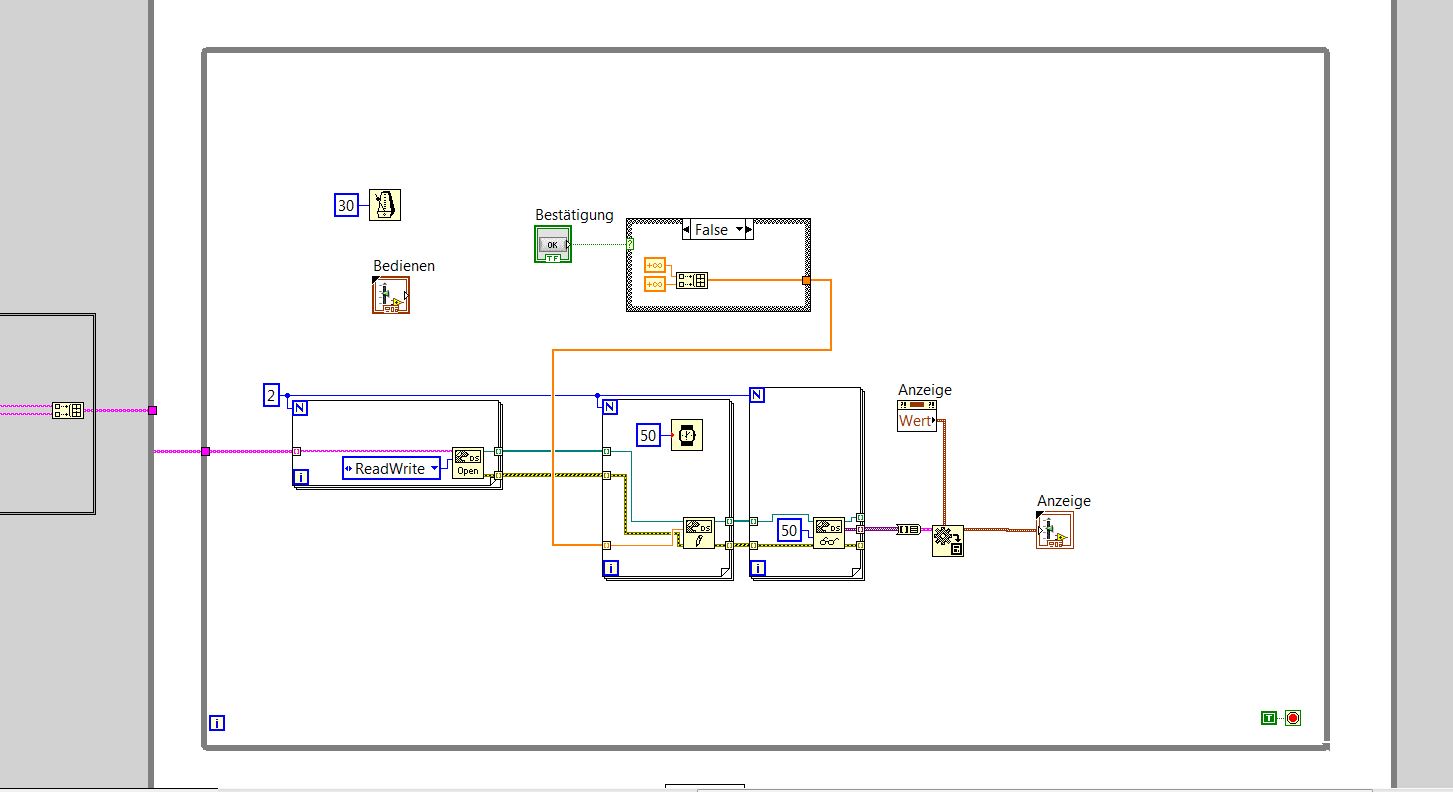The image size is (1453, 792).
Task: Select the Bedienen slider control terminal
Action: tap(391, 296)
